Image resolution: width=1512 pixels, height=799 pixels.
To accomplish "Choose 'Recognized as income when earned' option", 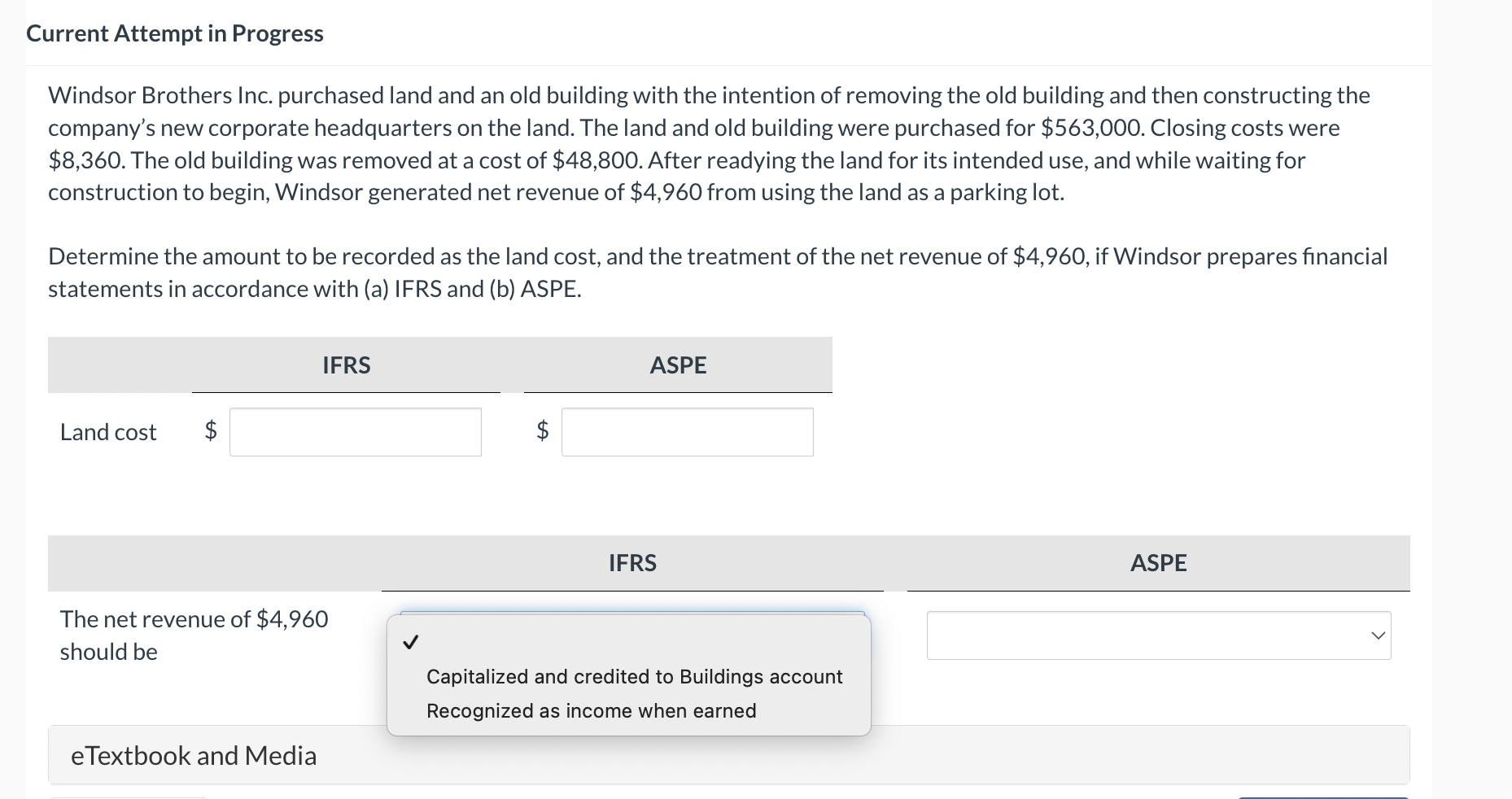I will click(590, 710).
